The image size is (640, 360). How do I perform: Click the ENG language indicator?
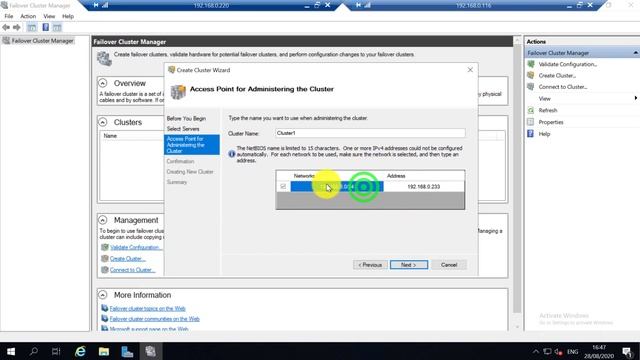click(573, 351)
